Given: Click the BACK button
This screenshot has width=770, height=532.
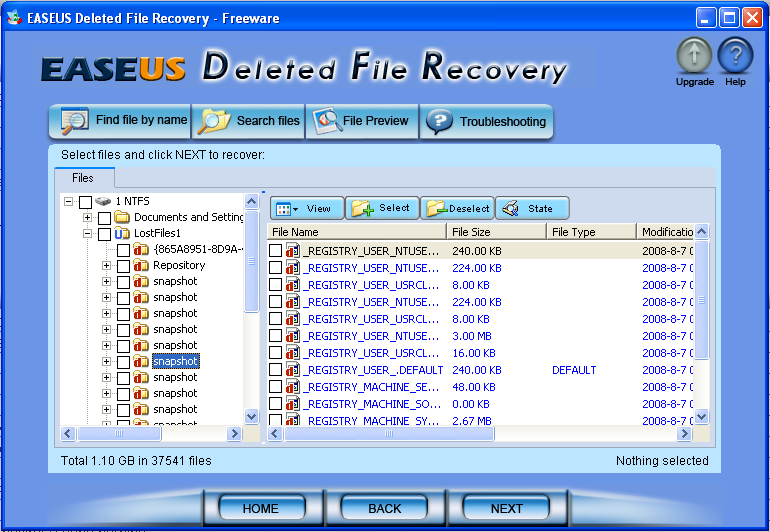Looking at the screenshot, I should click(385, 508).
